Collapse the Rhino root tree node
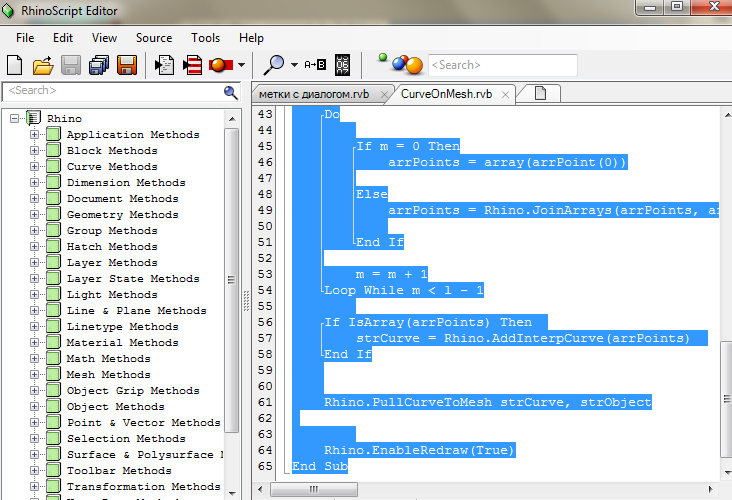The height and width of the screenshot is (500, 732). (14, 119)
